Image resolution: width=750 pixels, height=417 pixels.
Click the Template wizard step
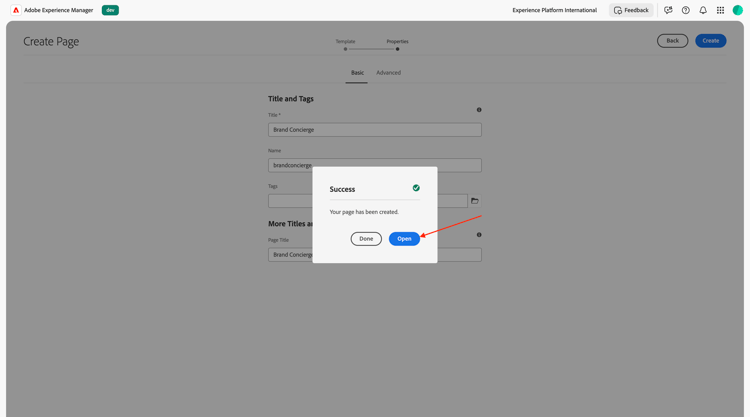[345, 44]
